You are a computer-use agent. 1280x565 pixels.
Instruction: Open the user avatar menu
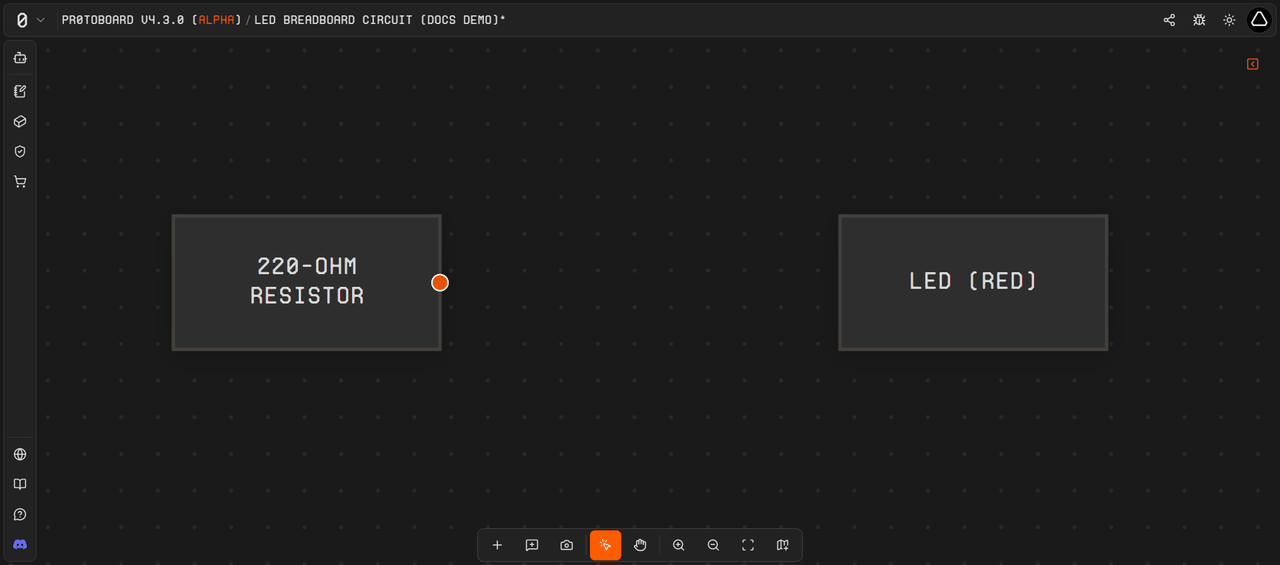tap(1259, 20)
